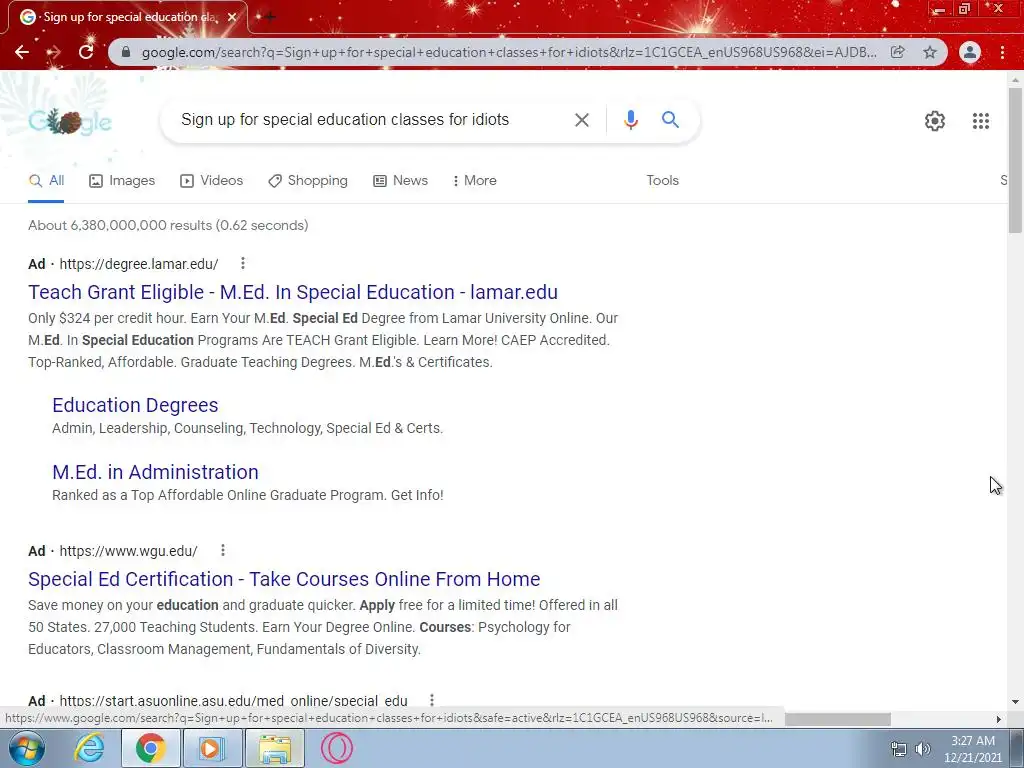Open Windows Media Player from taskbar
The image size is (1024, 768).
[212, 748]
